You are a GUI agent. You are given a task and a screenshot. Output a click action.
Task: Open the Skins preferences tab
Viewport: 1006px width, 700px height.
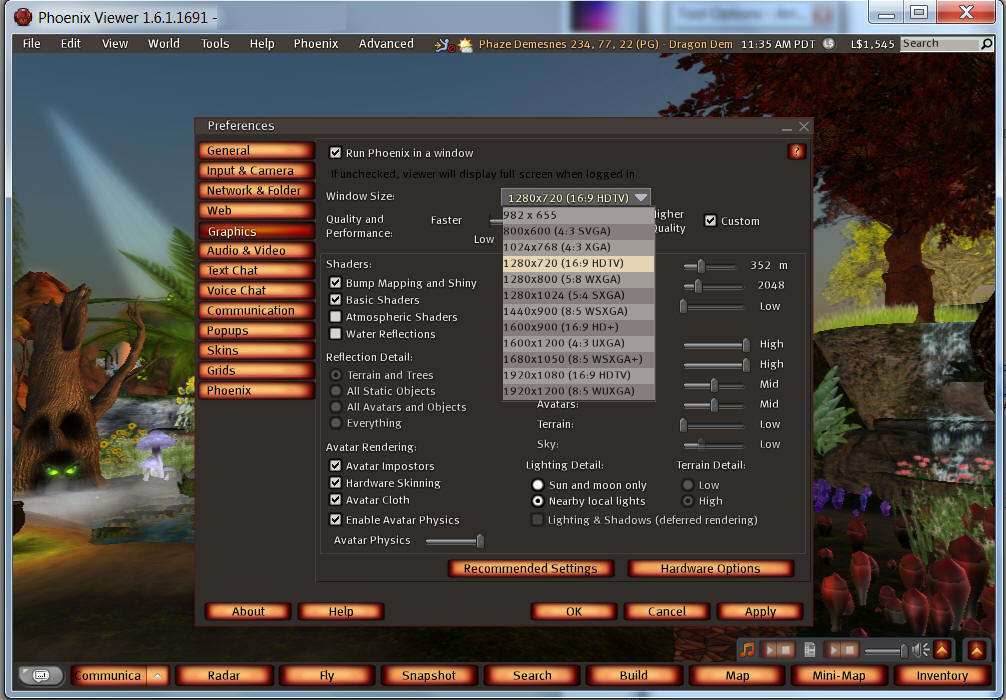tap(257, 350)
